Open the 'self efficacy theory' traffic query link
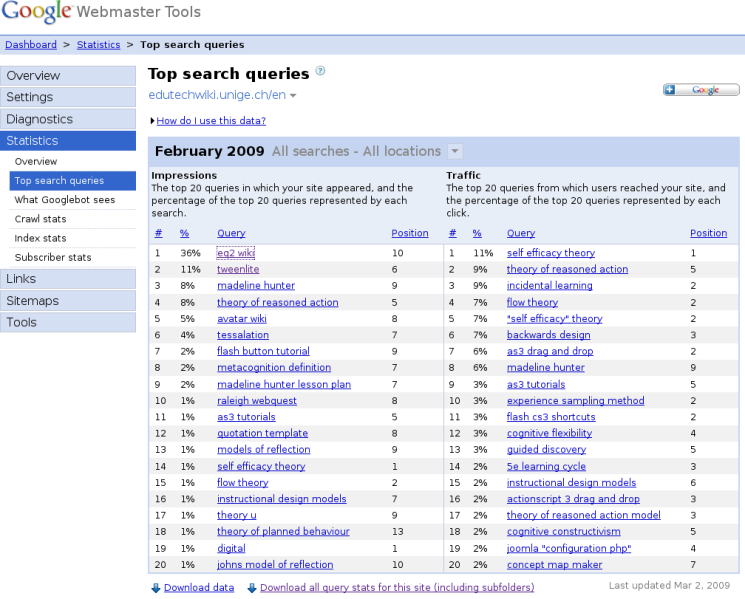 [x=551, y=253]
